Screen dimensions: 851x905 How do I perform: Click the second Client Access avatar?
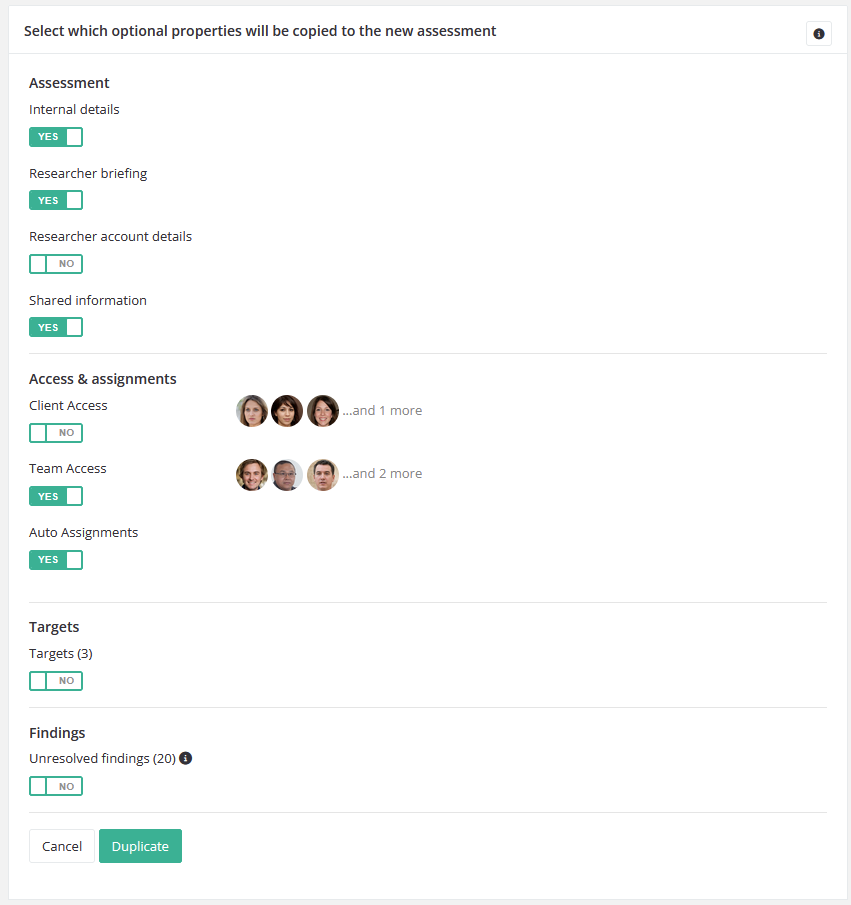[287, 410]
